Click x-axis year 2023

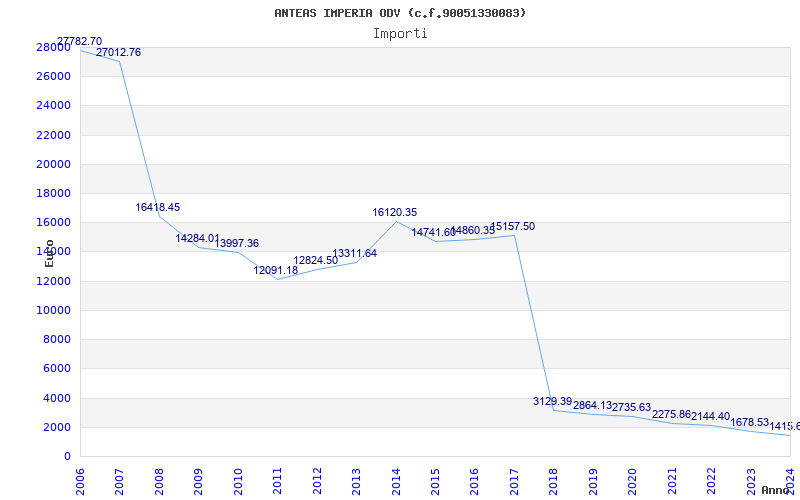pyautogui.click(x=751, y=482)
